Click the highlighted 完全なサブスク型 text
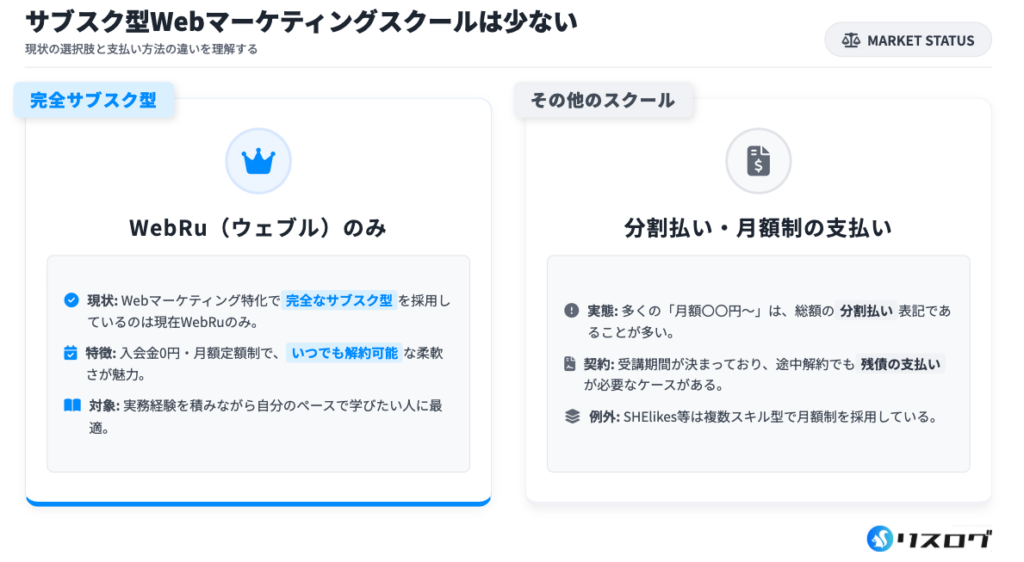This screenshot has height=562, width=1024. (x=339, y=300)
